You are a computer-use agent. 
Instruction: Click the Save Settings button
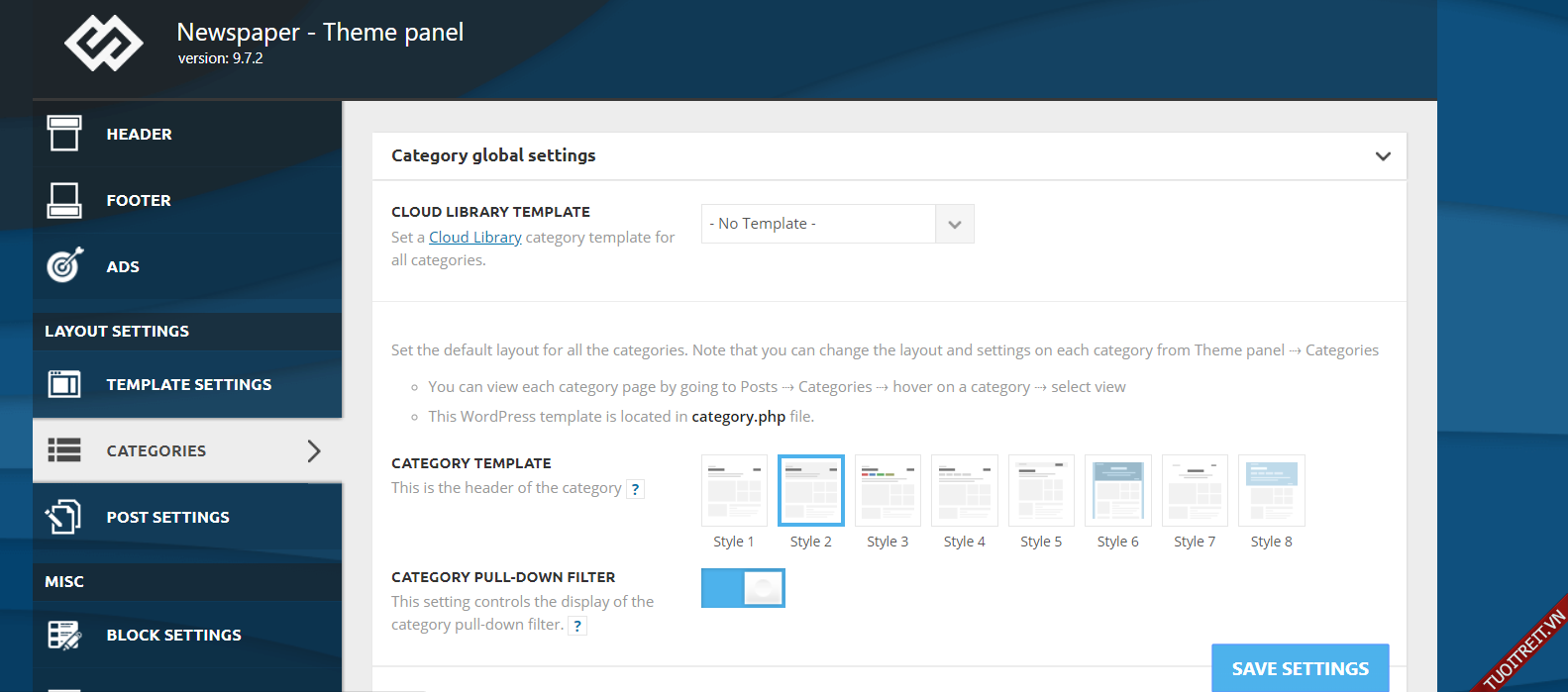pyautogui.click(x=1300, y=668)
